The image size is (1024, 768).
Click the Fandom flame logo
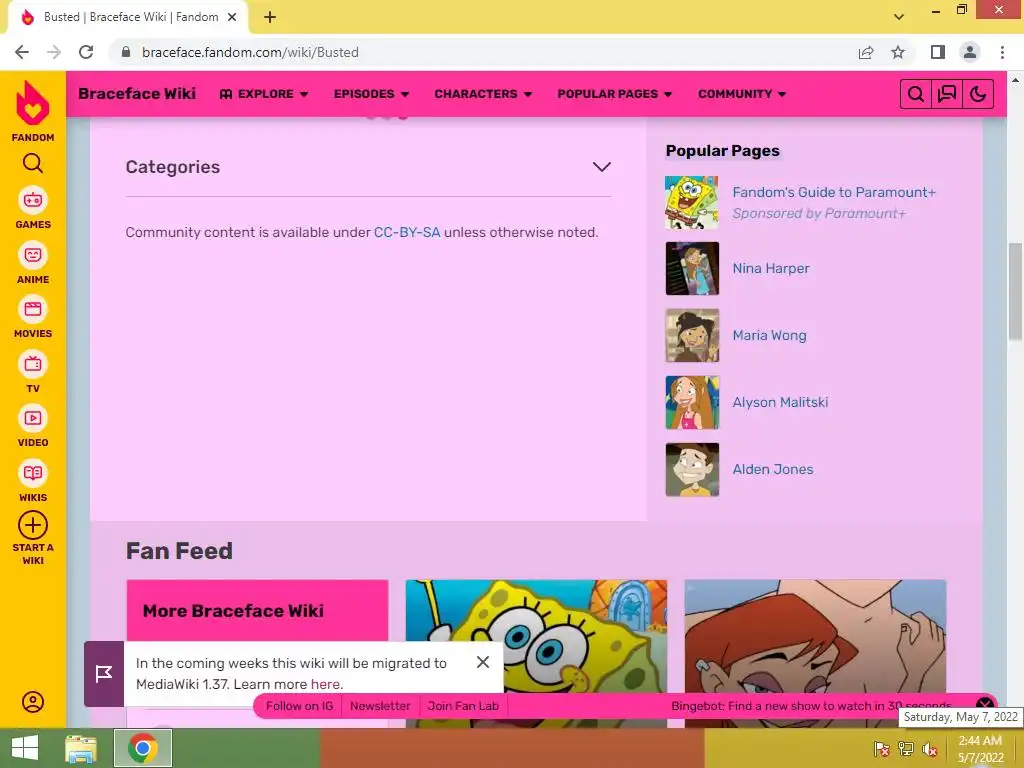[x=33, y=103]
